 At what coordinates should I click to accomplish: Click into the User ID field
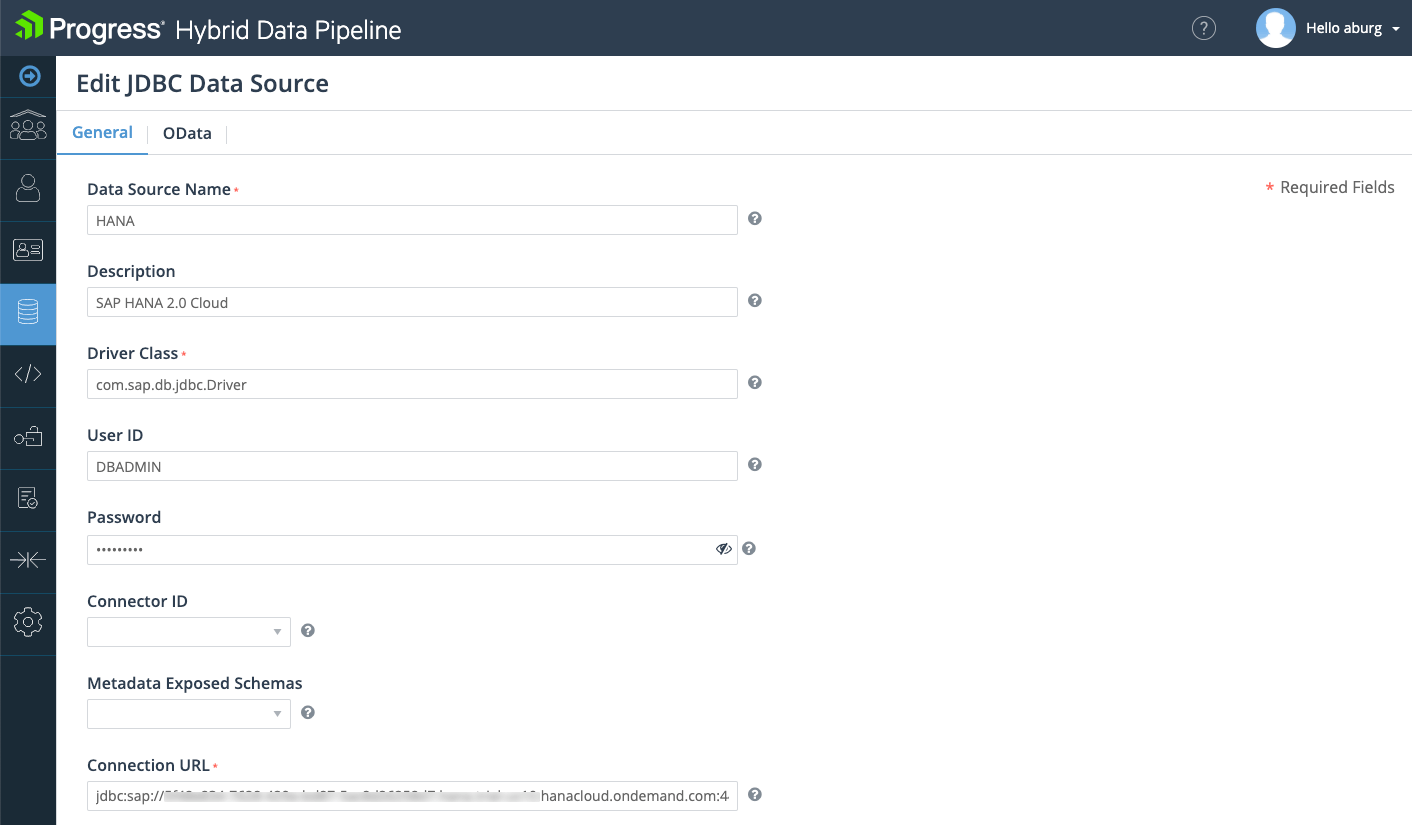tap(412, 466)
